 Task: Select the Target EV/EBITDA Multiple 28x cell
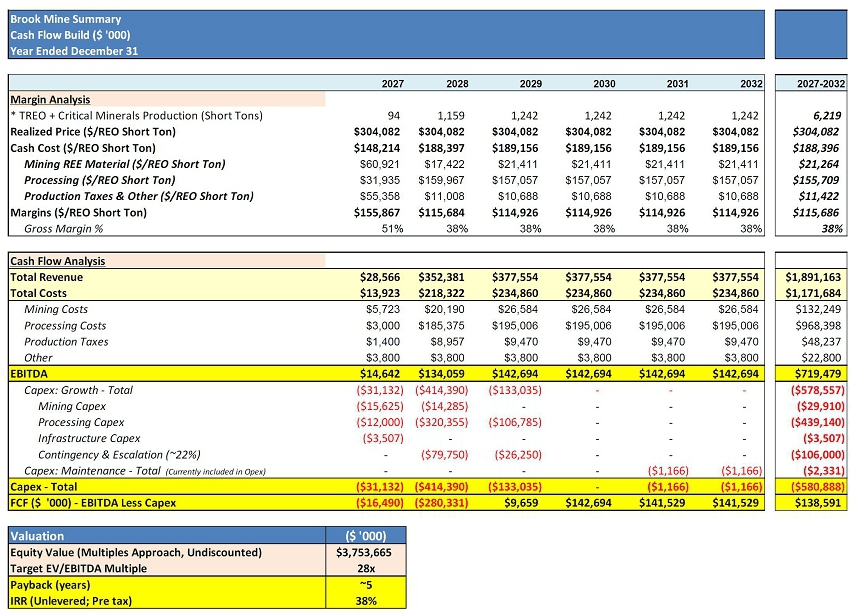pyautogui.click(x=366, y=568)
